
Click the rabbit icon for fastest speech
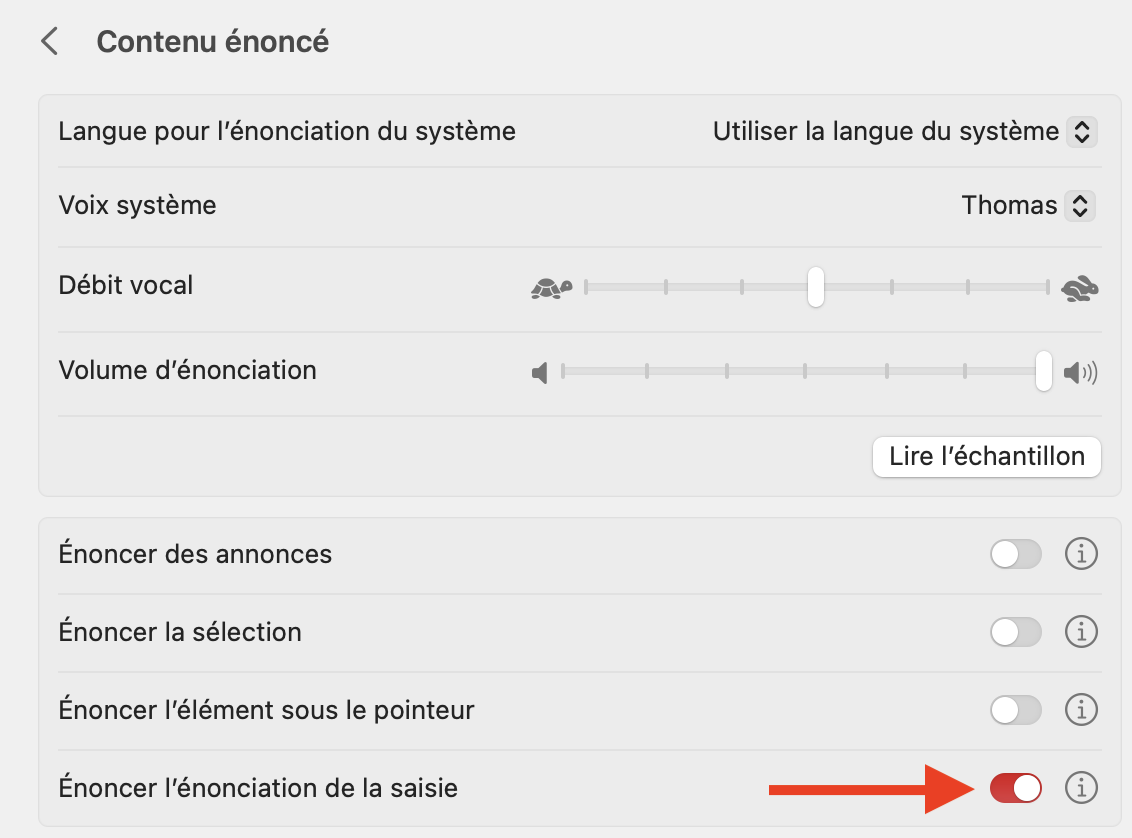pyautogui.click(x=1080, y=288)
